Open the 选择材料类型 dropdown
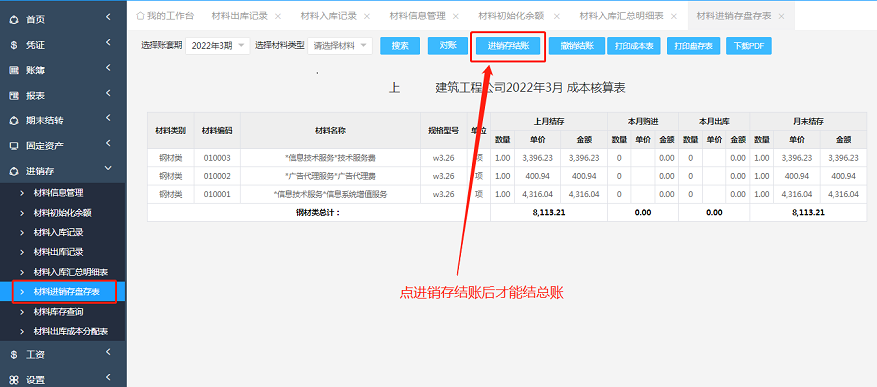Viewport: 877px width, 387px height. (x=340, y=46)
